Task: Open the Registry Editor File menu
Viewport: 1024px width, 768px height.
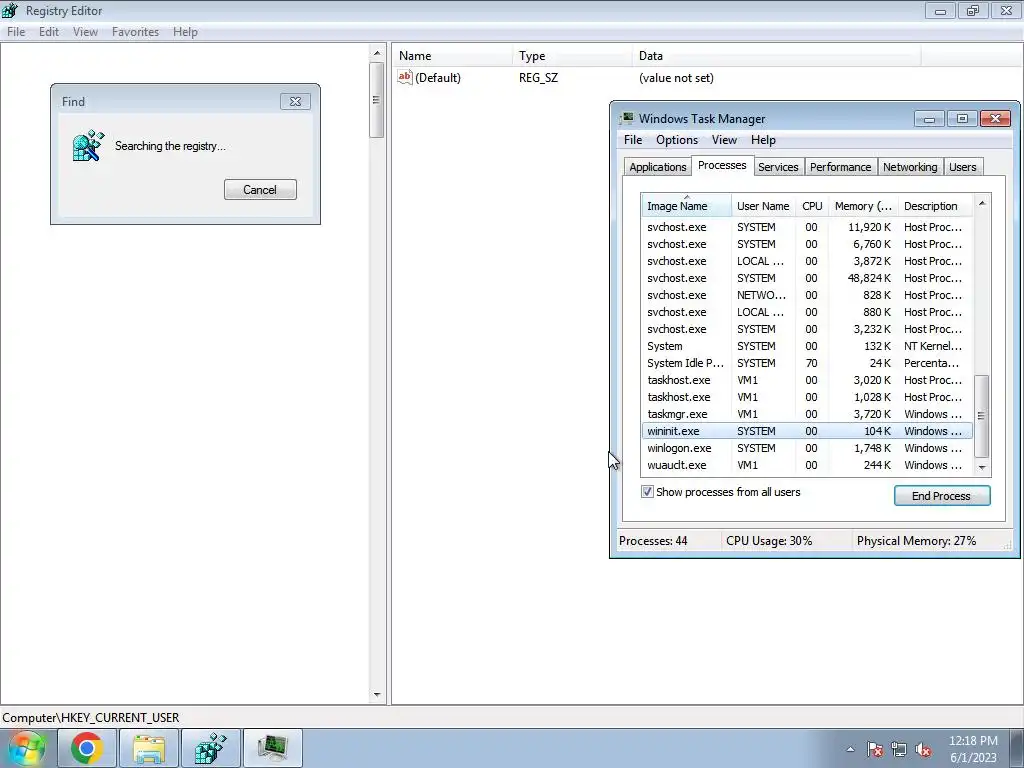Action: 16,31
